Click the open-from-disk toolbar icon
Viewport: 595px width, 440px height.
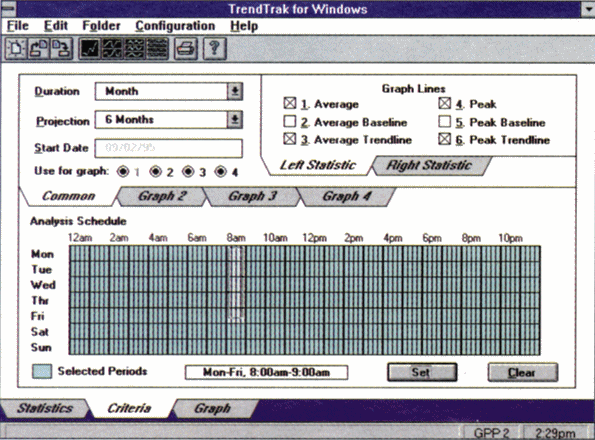pyautogui.click(x=38, y=49)
